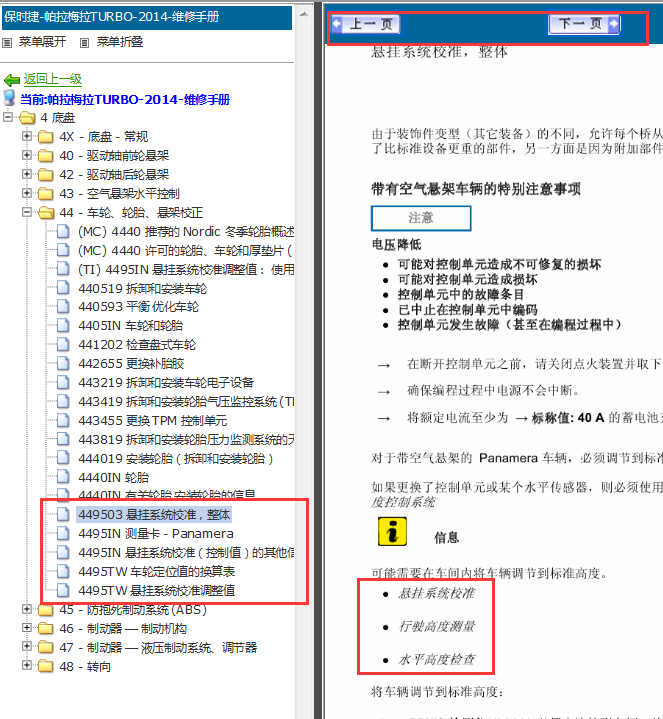Open 4495IN 悬挂系统校准（控制值）的其他信息
This screenshot has width=663, height=719.
click(186, 553)
